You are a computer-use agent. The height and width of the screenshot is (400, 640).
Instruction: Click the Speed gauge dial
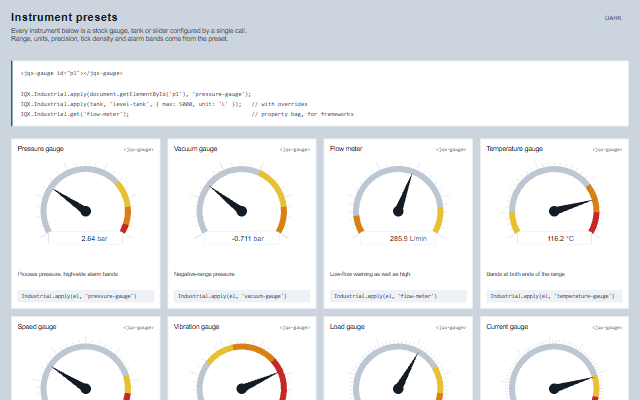coord(86,369)
